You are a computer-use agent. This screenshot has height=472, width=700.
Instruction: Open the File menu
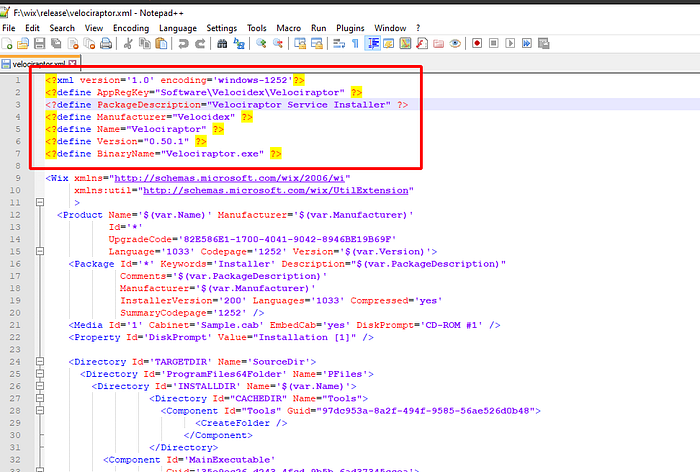pyautogui.click(x=8, y=28)
